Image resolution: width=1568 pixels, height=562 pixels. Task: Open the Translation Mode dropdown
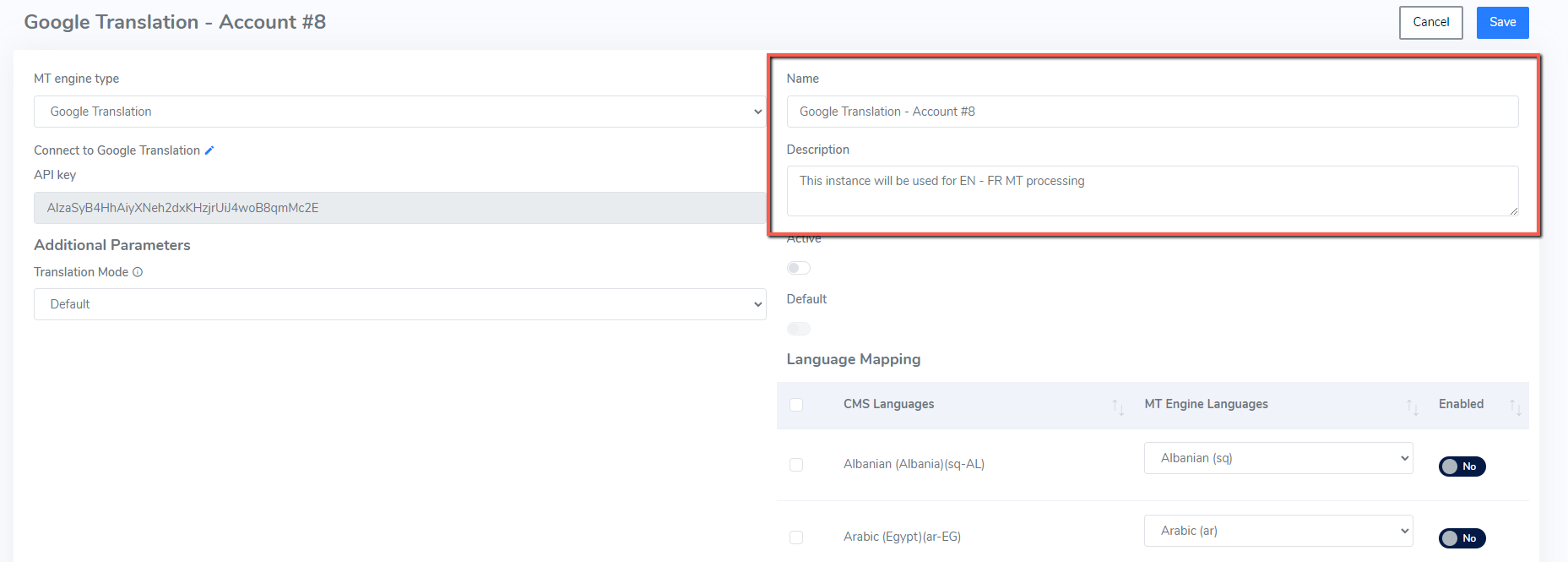pos(399,304)
